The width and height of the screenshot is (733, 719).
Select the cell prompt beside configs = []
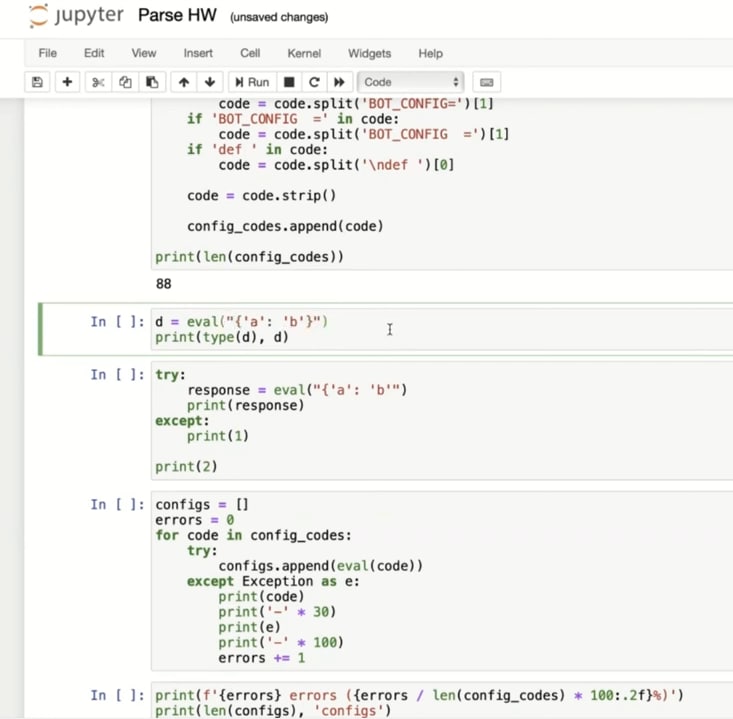click(118, 504)
